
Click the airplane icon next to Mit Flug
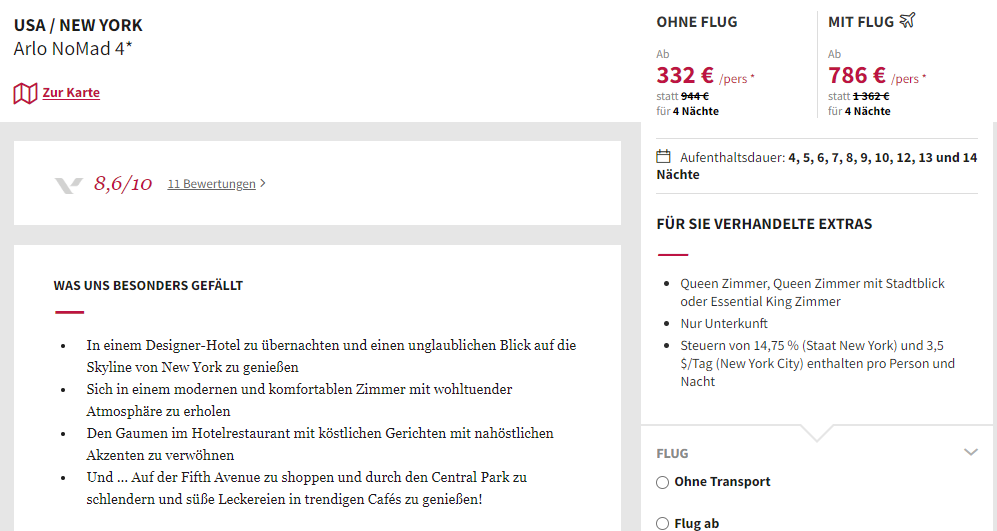[907, 21]
